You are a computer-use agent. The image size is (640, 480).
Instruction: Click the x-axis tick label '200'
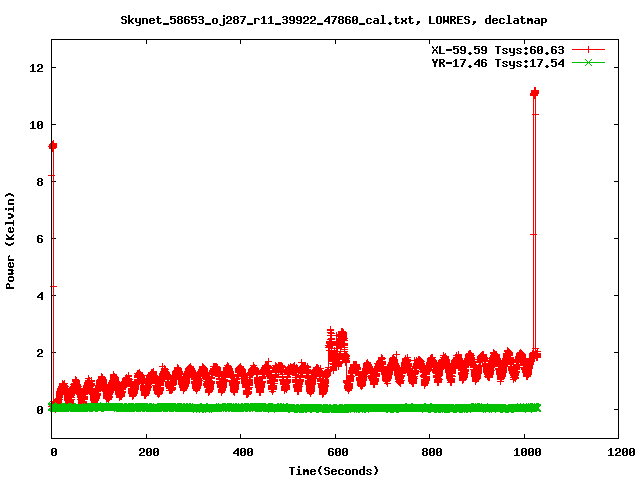148,452
